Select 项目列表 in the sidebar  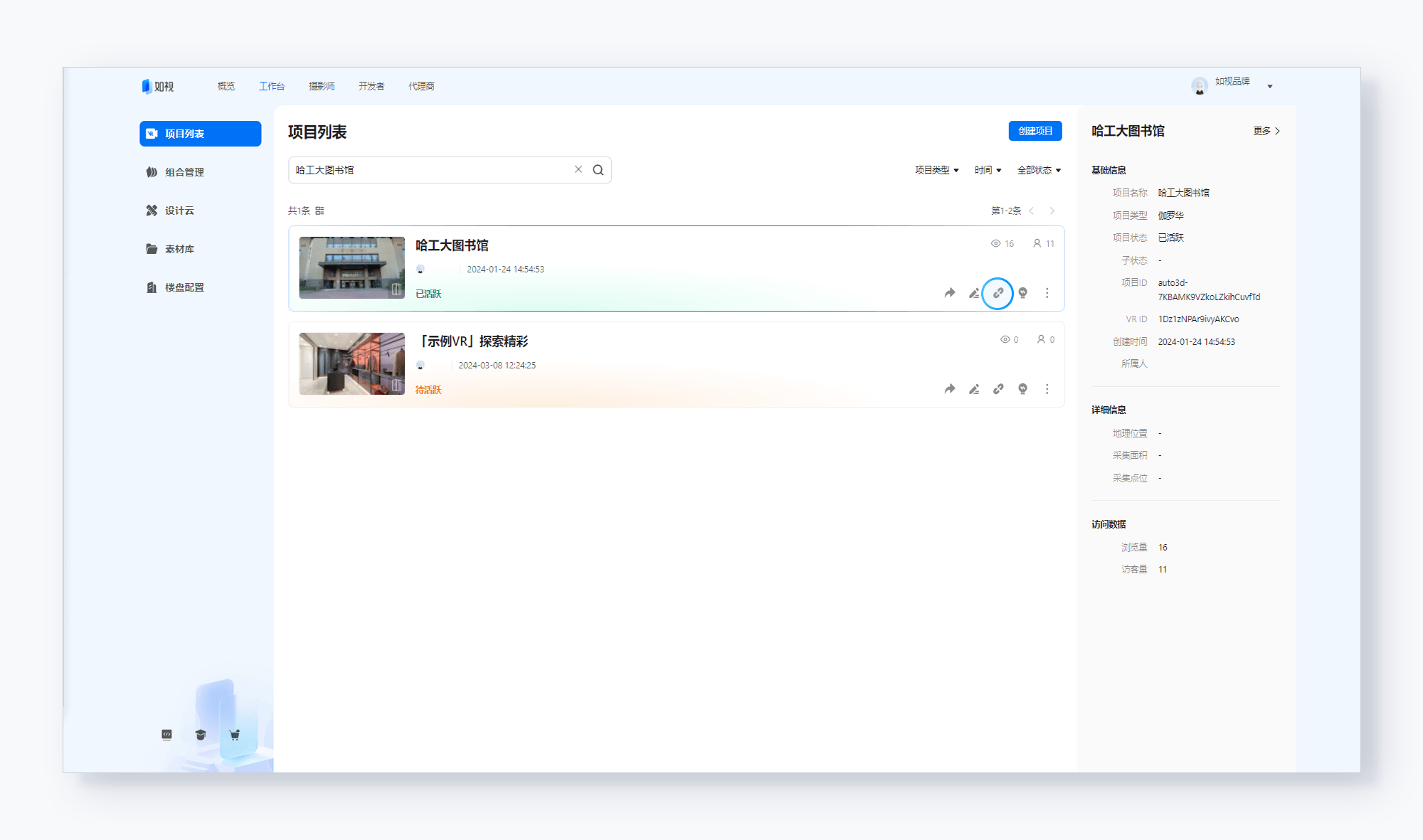click(x=200, y=134)
